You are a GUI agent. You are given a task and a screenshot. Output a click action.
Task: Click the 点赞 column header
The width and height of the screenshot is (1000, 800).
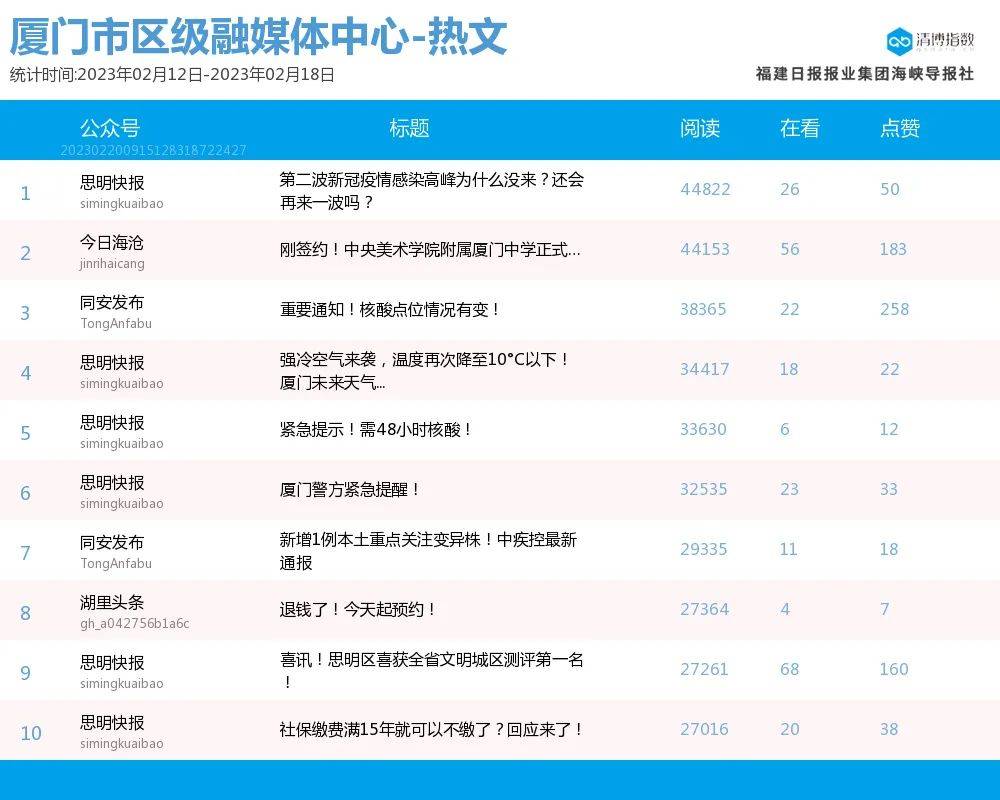pyautogui.click(x=900, y=128)
